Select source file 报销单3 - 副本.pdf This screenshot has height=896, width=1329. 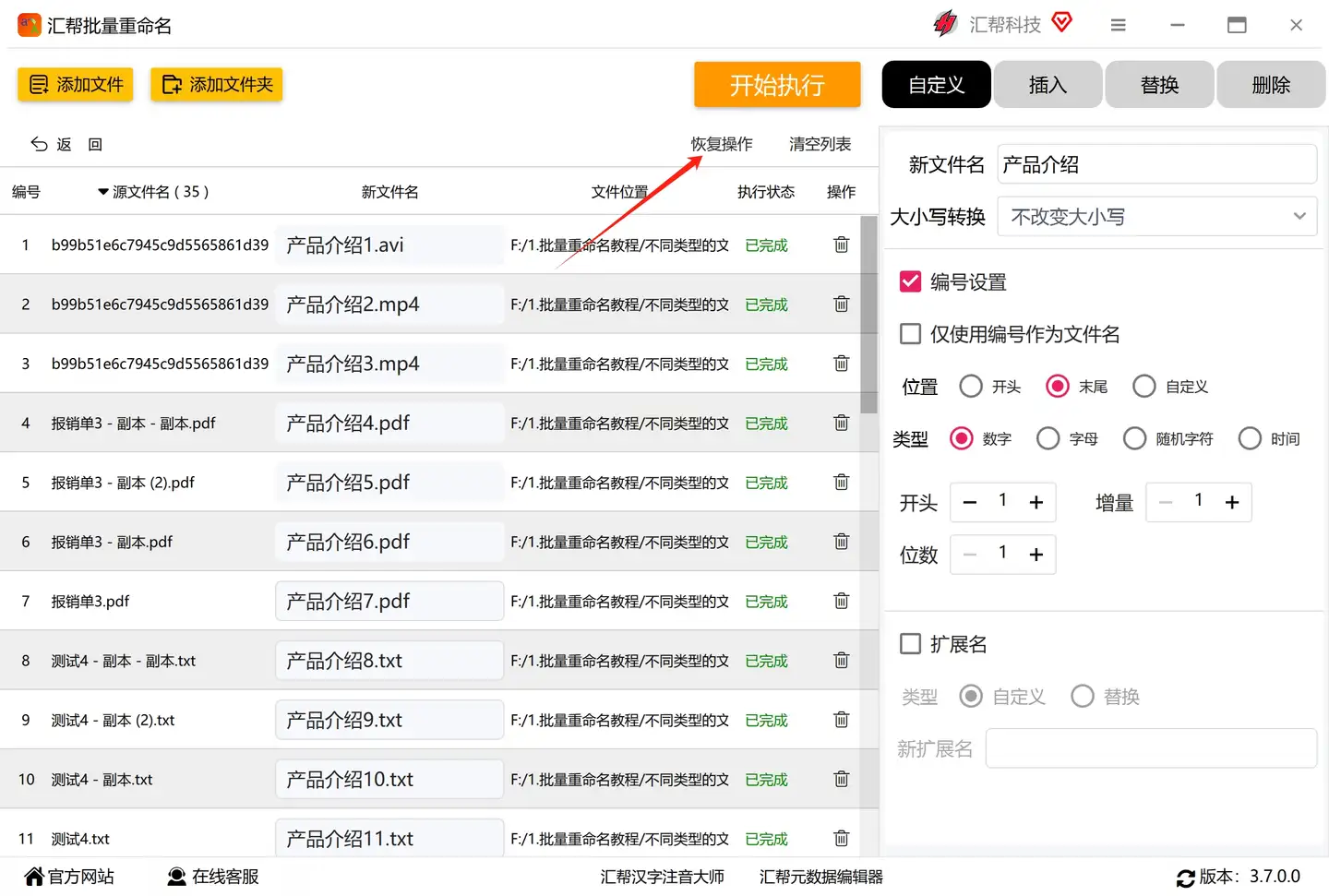coord(112,542)
